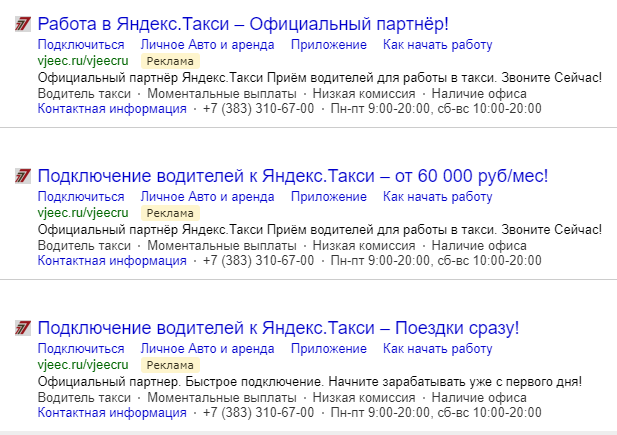Click 'Приложение' under '60 000 руб/мес' ad

329,196
